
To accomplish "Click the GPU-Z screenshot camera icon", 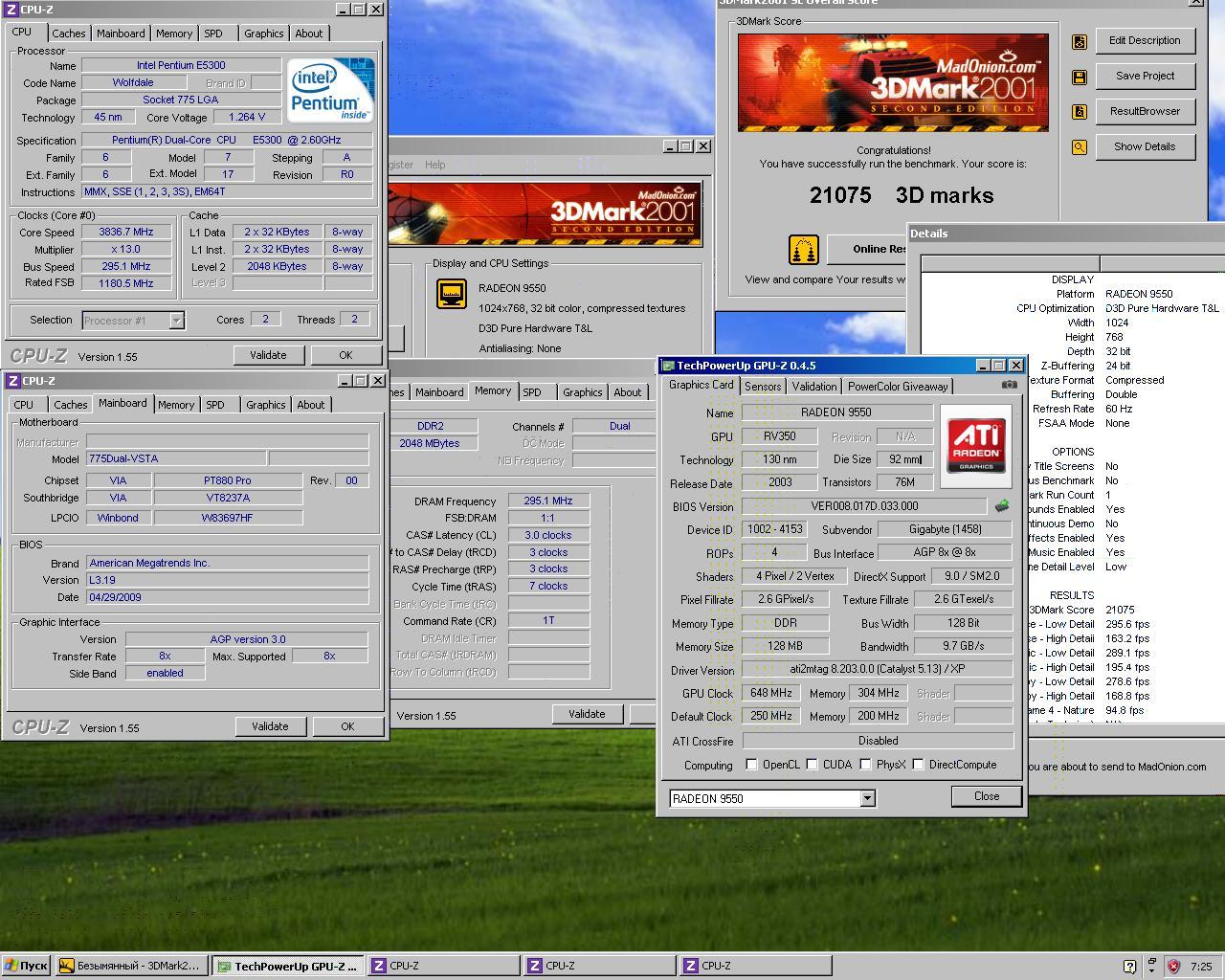I will [1009, 385].
